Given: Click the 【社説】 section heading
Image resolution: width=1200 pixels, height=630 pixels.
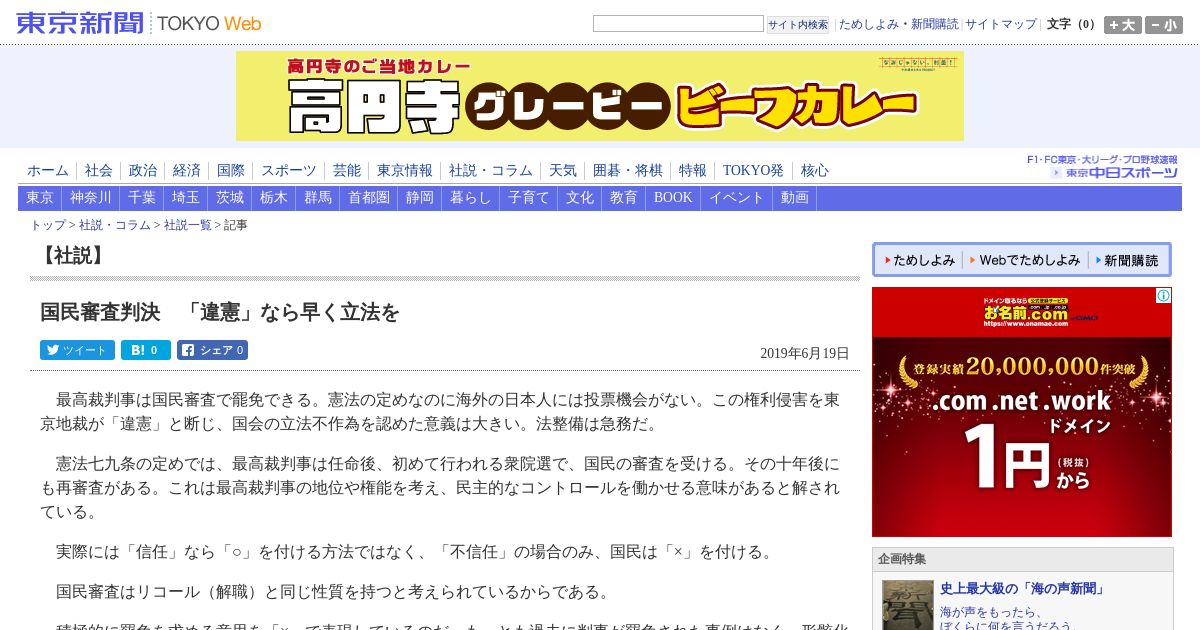Looking at the screenshot, I should tap(72, 255).
